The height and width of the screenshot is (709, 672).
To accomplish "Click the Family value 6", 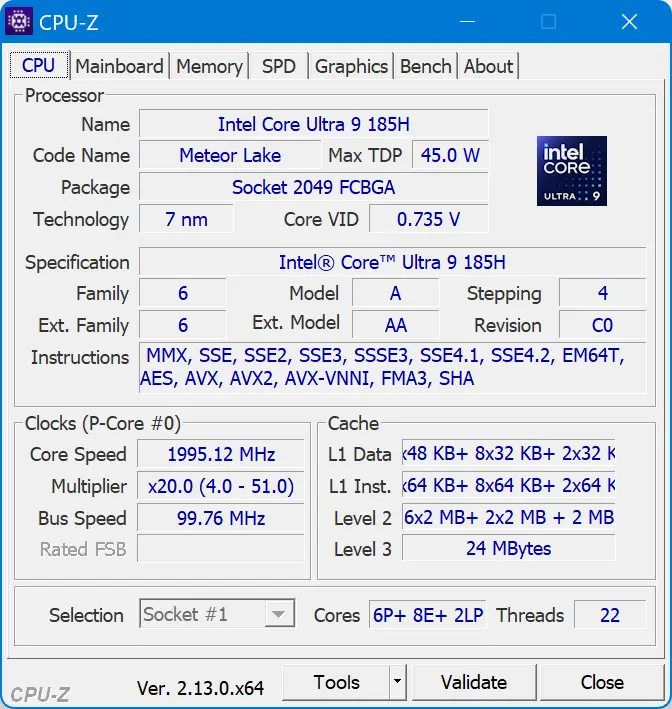I will coord(182,293).
